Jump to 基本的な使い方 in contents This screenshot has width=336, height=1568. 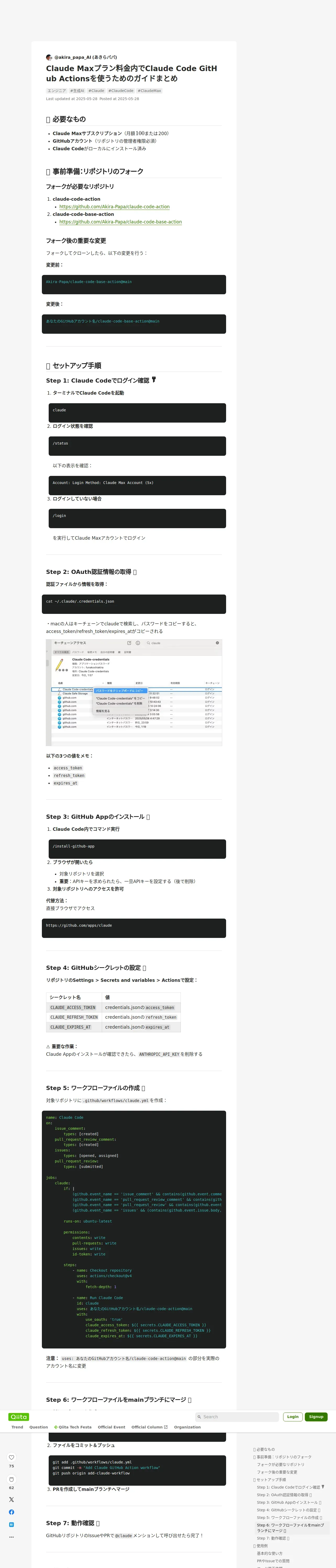pos(270,1553)
